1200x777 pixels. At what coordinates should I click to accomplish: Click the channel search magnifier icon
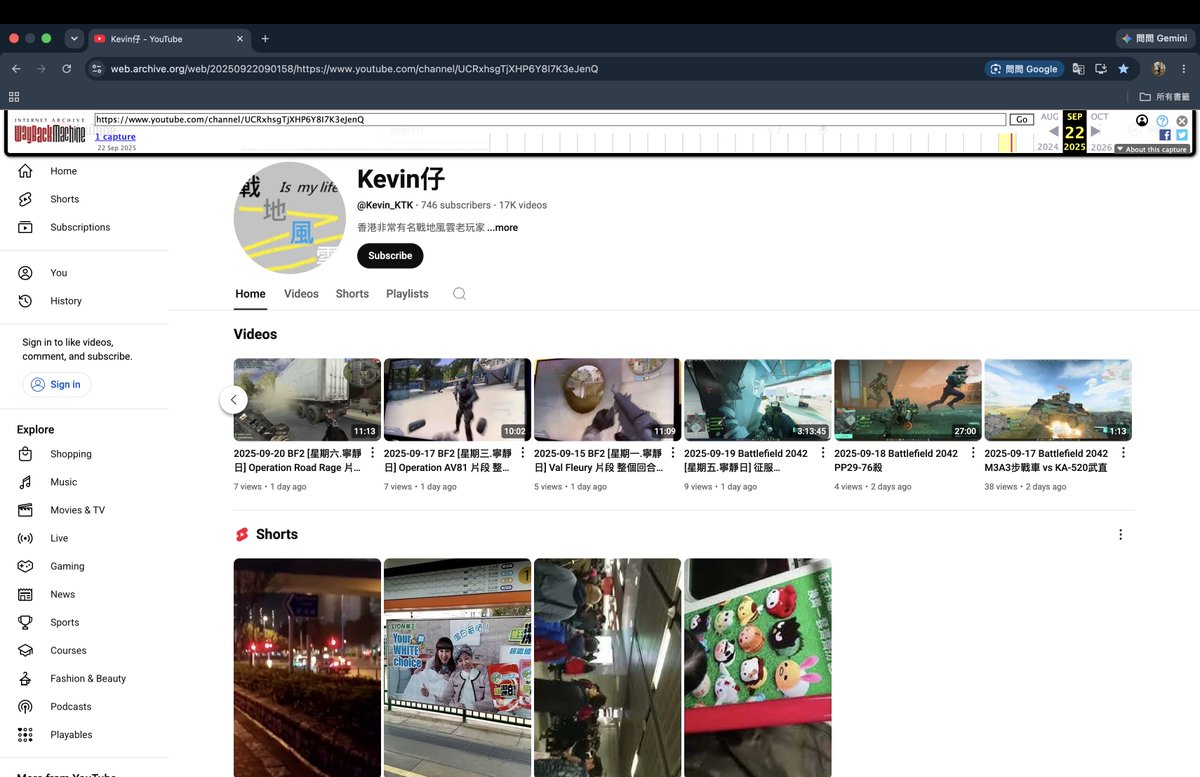click(x=459, y=294)
